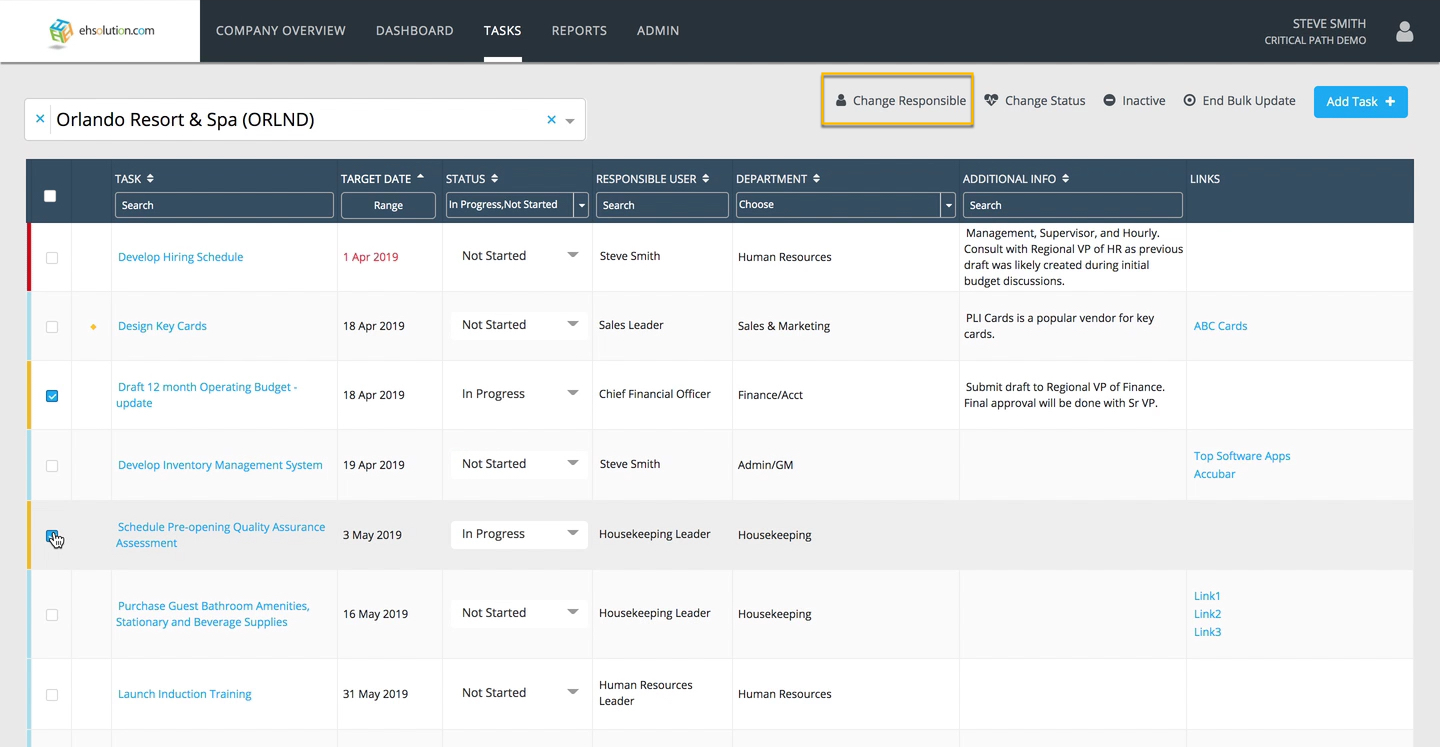Image resolution: width=1440 pixels, height=747 pixels.
Task: Uncheck Draft 12 month Operating Budget checkbox
Action: click(52, 396)
